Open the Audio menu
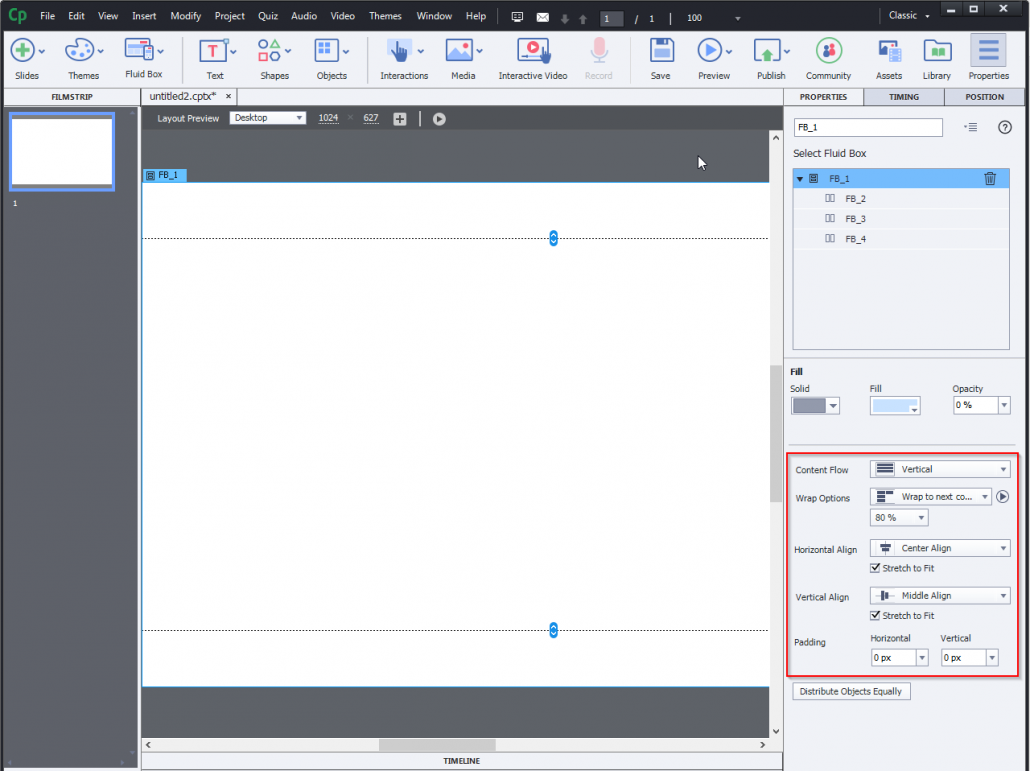This screenshot has width=1030, height=771. 303,16
